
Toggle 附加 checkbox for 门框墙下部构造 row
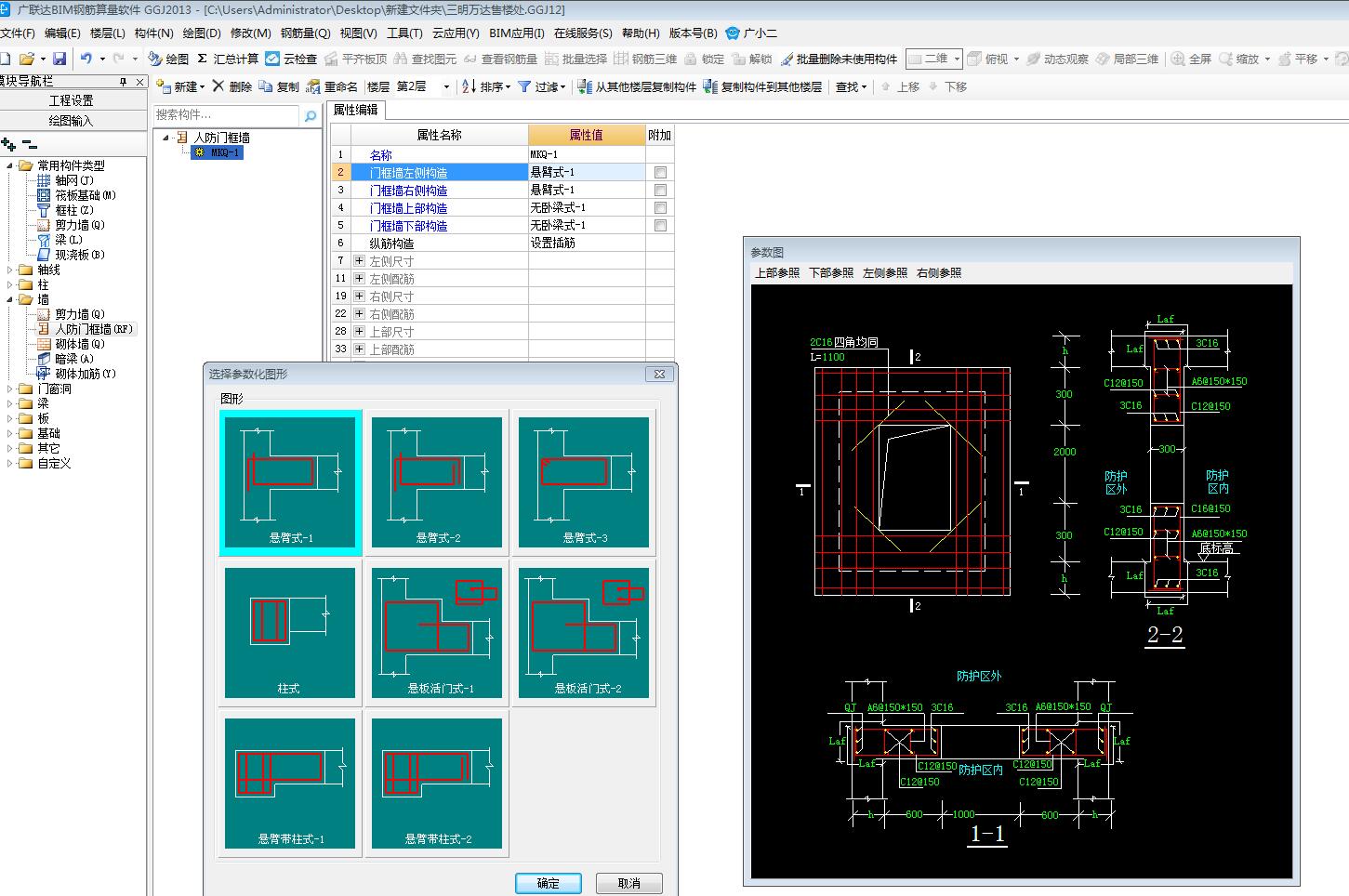click(660, 226)
